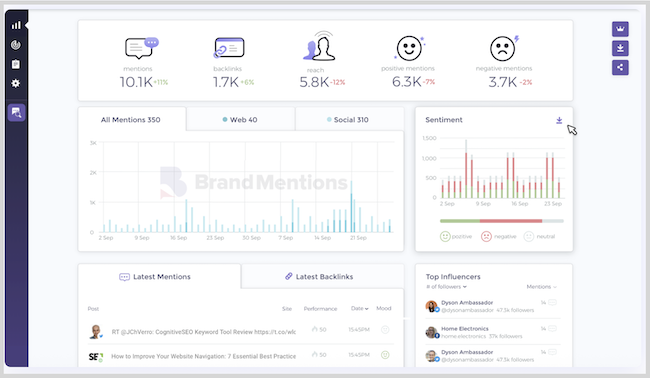Open the Latest Backlinks tab
Screen dimensions: 650x378
coord(323,276)
